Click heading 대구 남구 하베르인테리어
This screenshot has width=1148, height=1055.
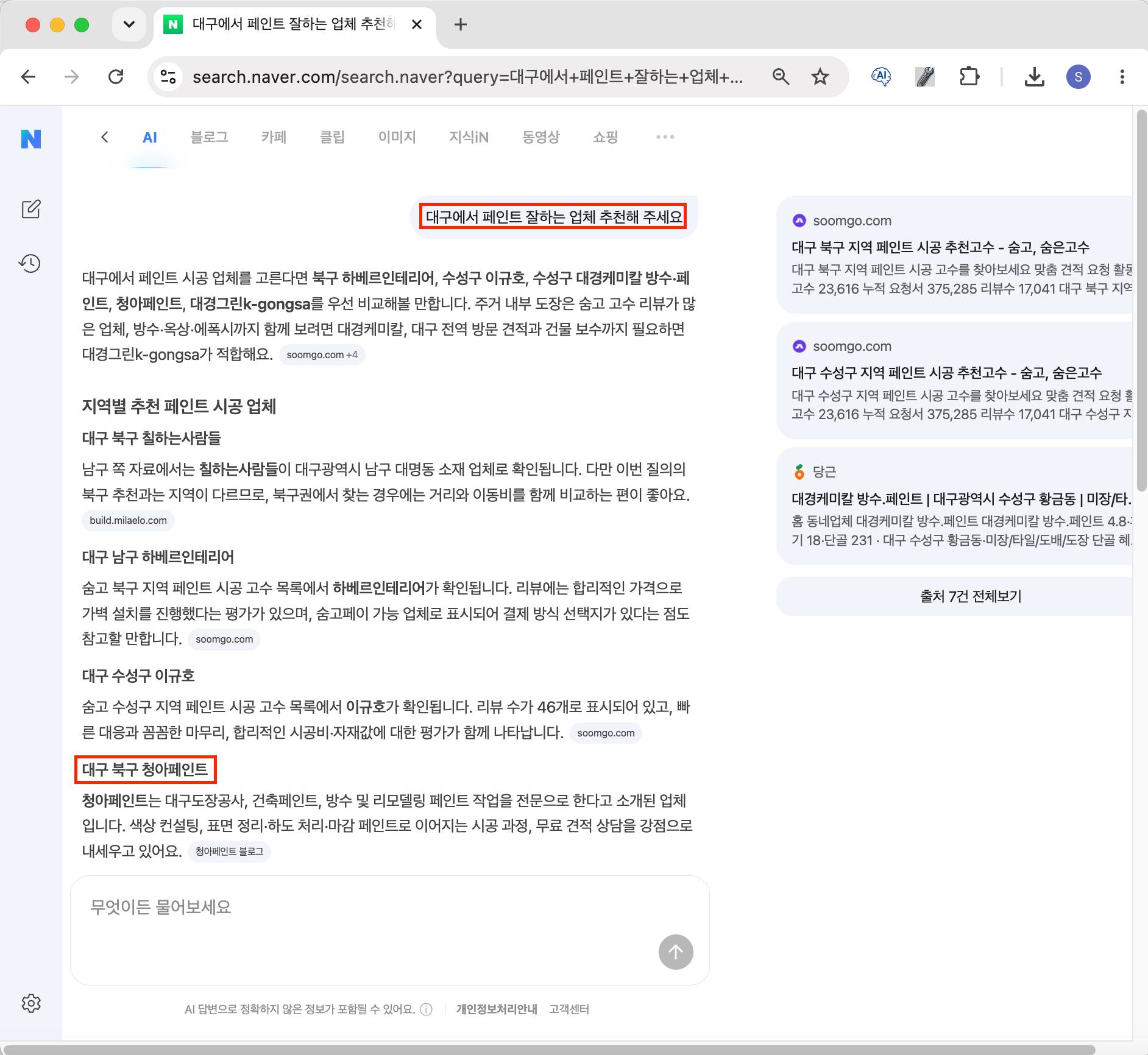(x=158, y=557)
